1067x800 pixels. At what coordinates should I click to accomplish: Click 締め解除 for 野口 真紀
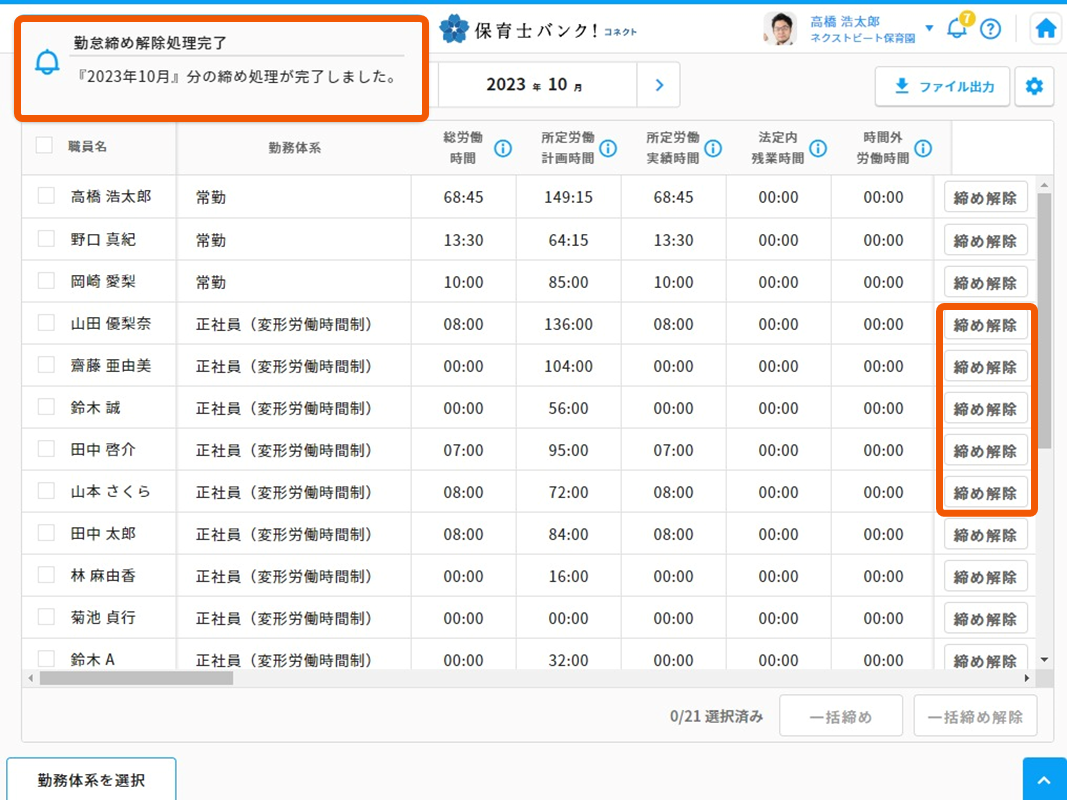click(x=985, y=240)
